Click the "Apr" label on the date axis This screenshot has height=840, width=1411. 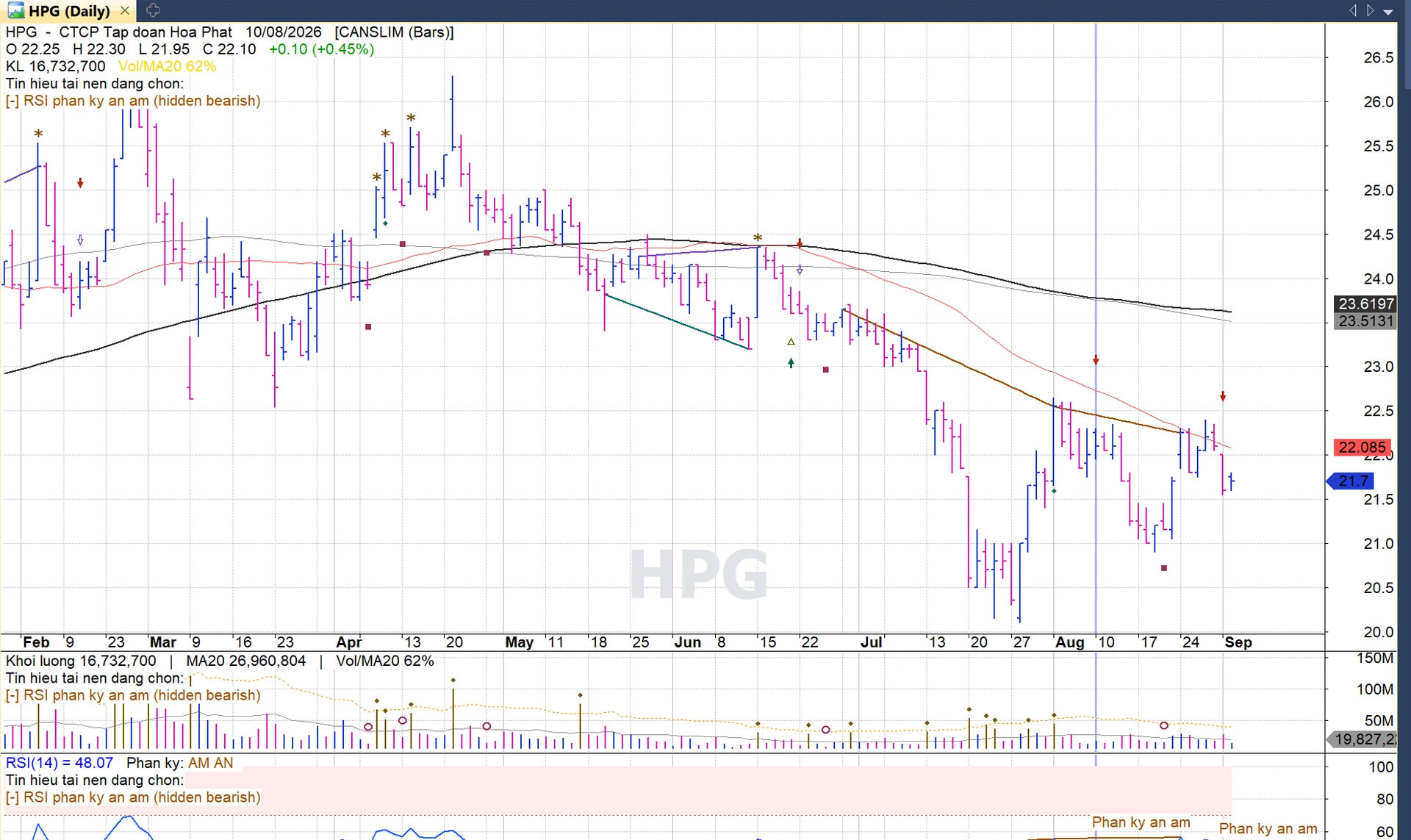348,642
